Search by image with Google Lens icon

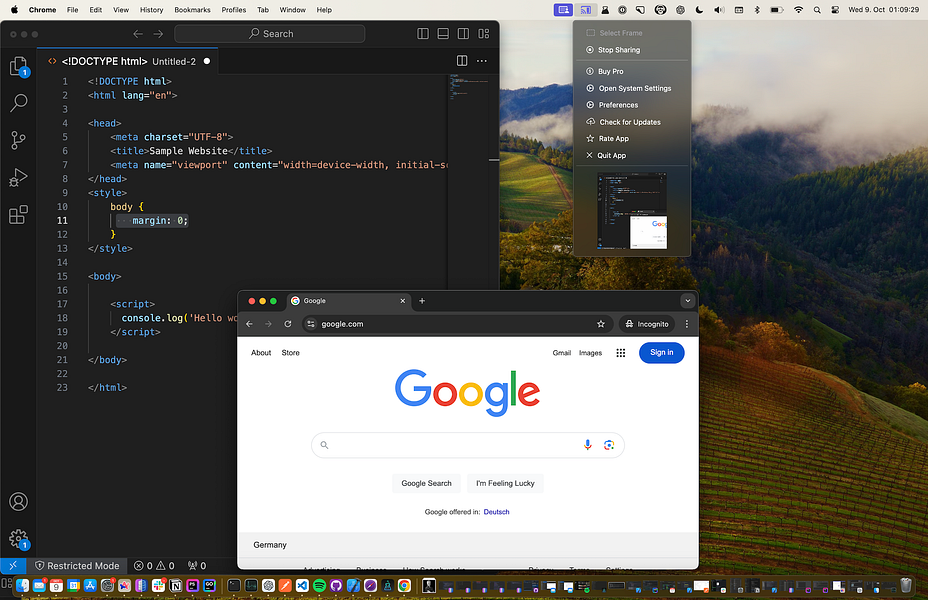tap(609, 445)
